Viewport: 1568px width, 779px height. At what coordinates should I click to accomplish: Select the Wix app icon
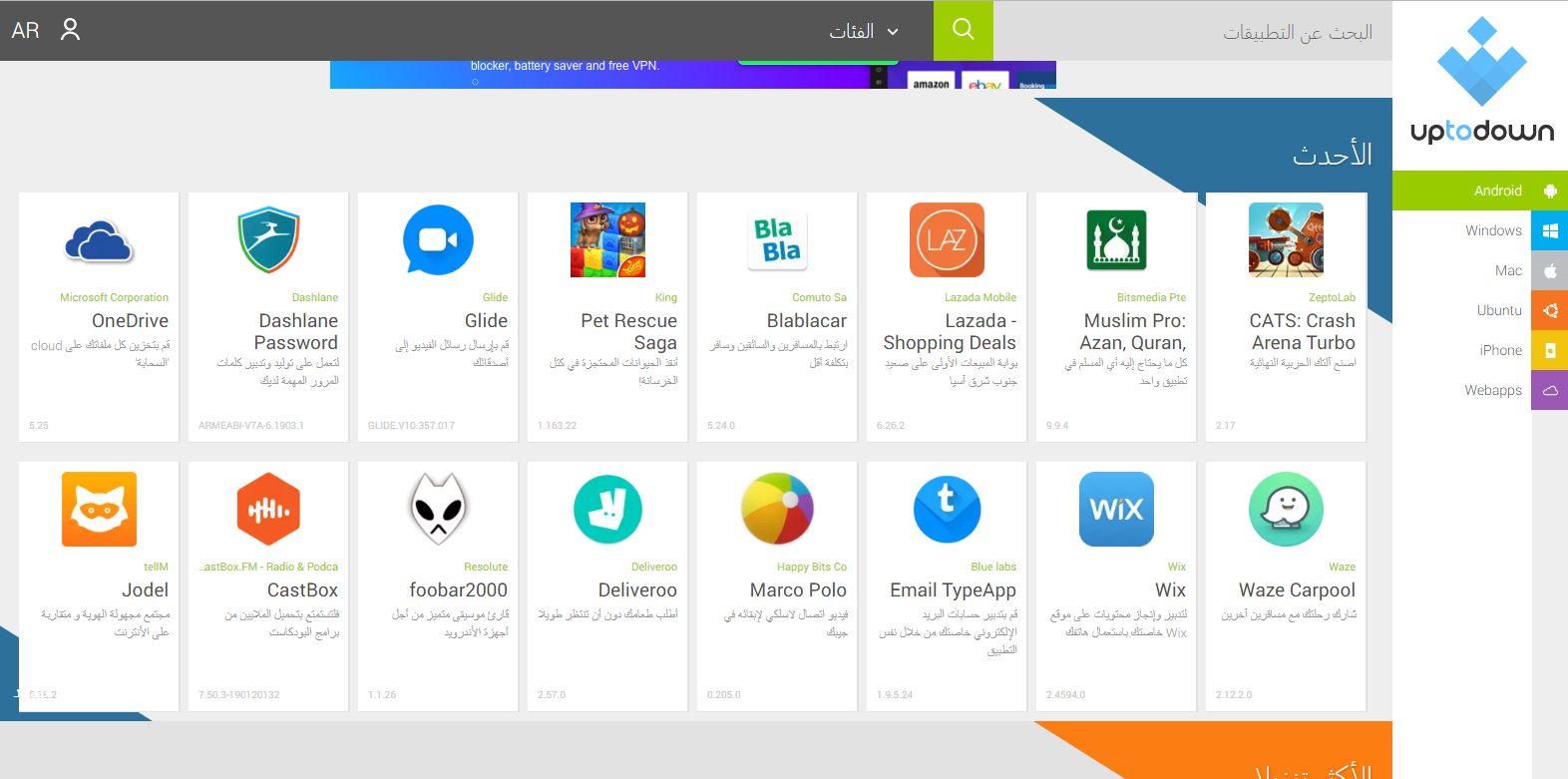(x=1116, y=510)
